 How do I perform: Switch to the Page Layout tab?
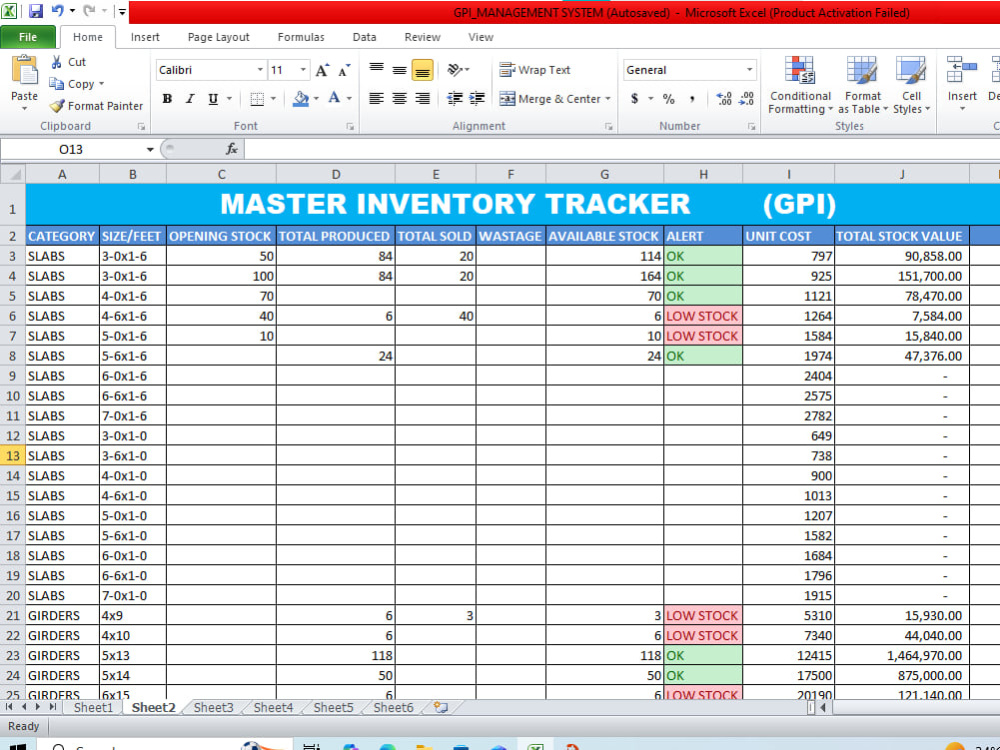click(x=218, y=37)
